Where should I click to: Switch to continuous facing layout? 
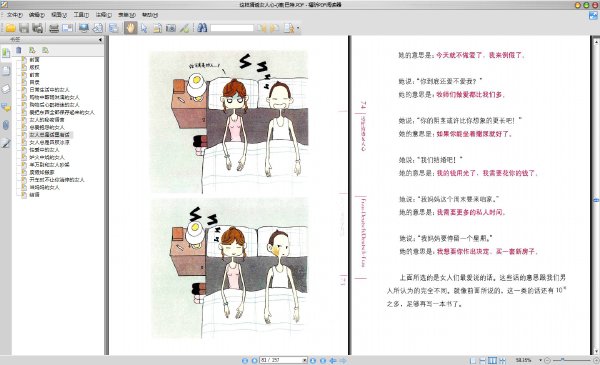[x=502, y=360]
